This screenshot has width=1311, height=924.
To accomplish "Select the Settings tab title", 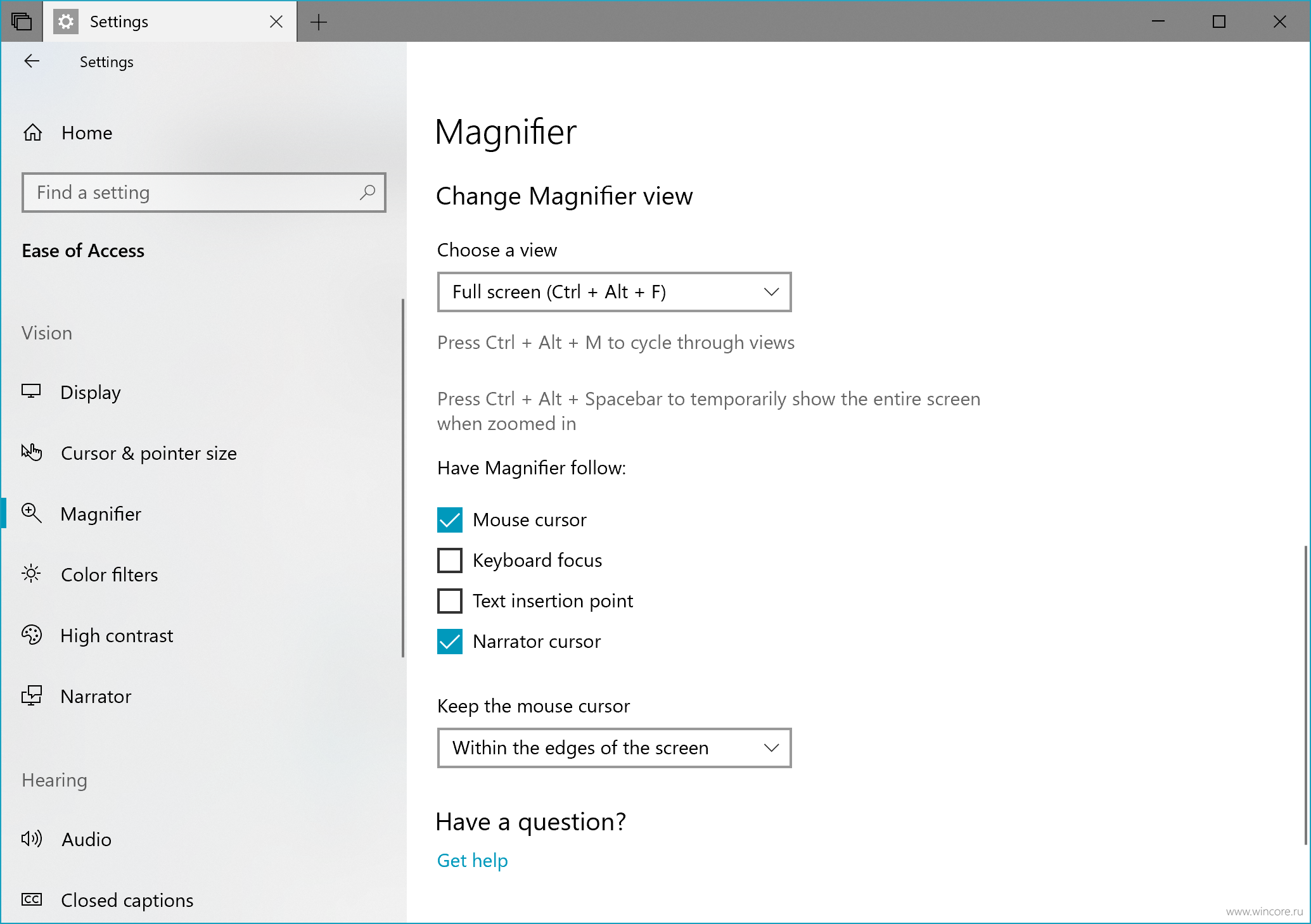I will click(x=118, y=22).
